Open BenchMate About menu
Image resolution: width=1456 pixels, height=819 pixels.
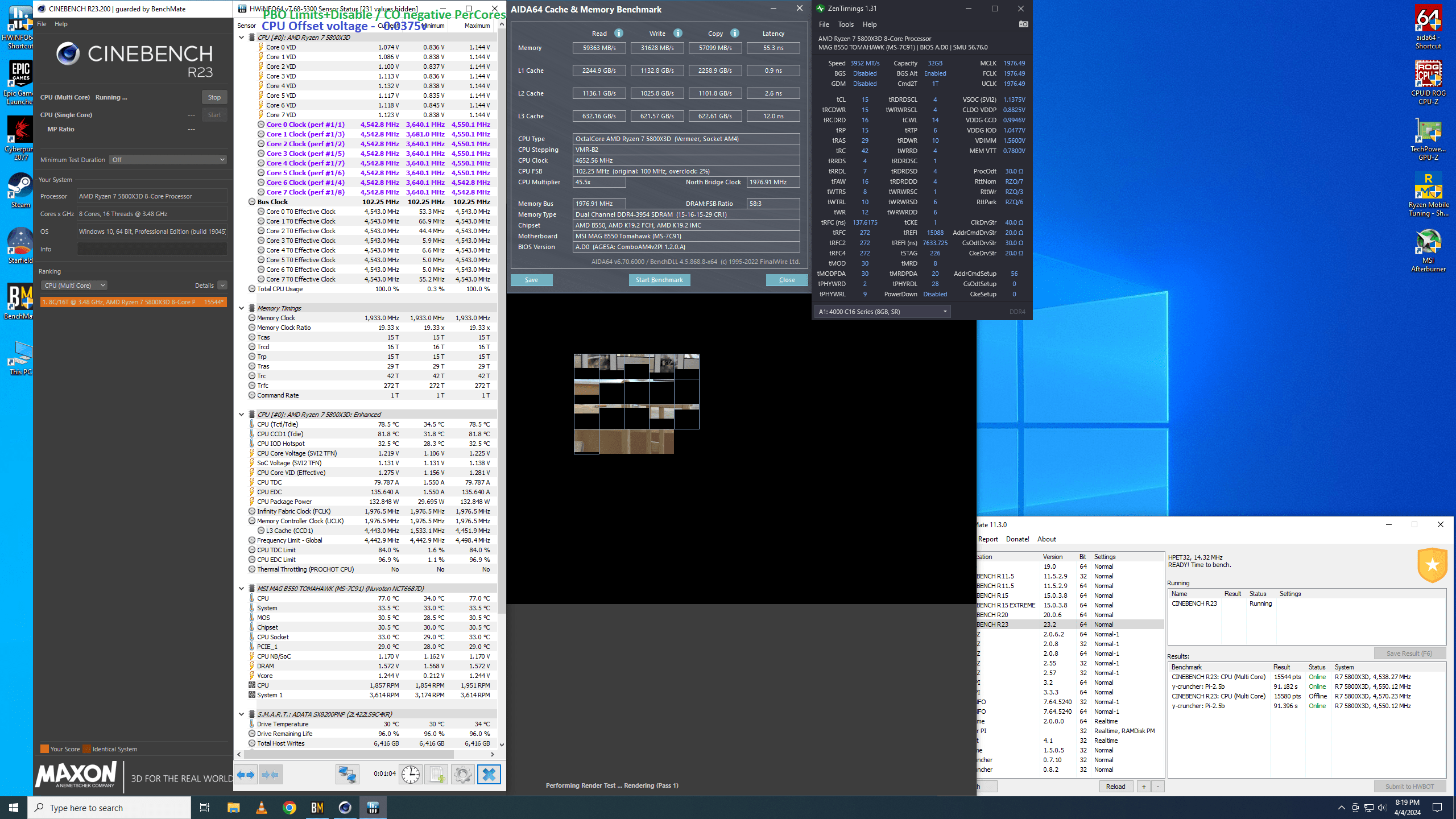[1046, 539]
